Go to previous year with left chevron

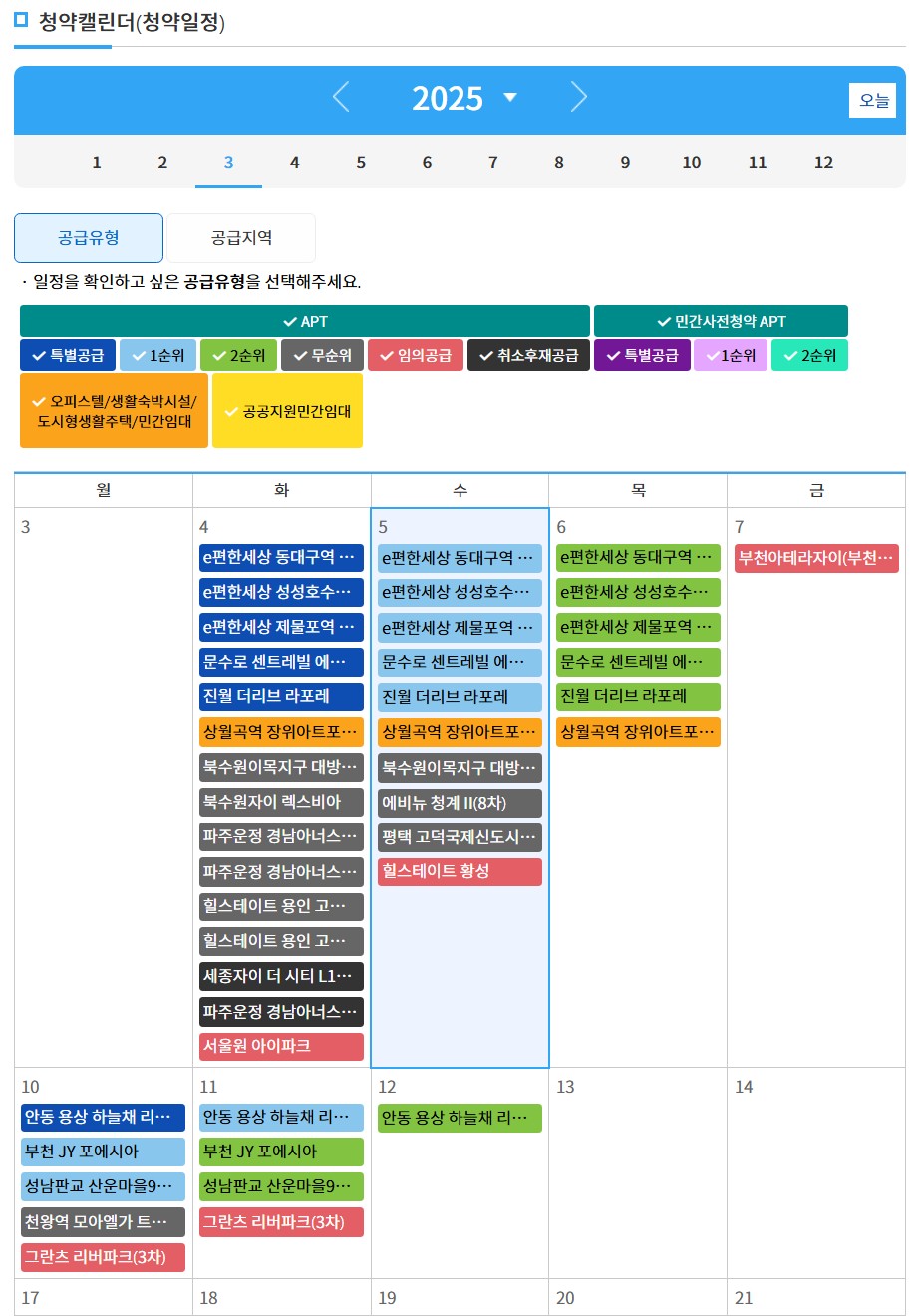tap(342, 98)
